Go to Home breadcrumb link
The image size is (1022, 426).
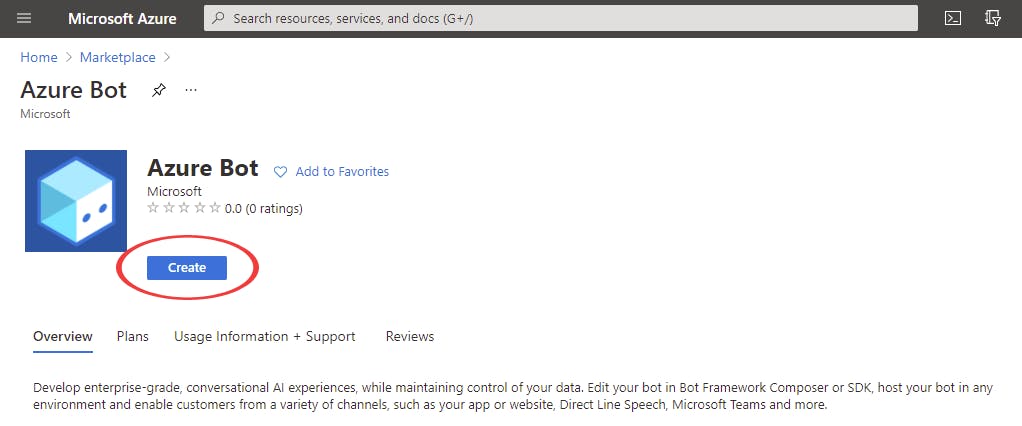39,57
